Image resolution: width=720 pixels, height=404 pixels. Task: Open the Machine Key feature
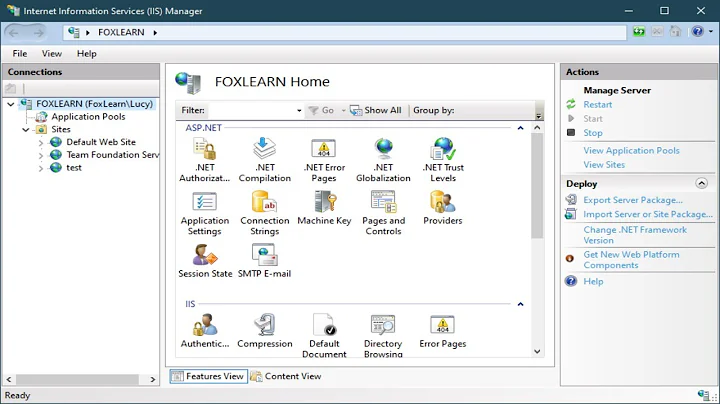coord(324,208)
